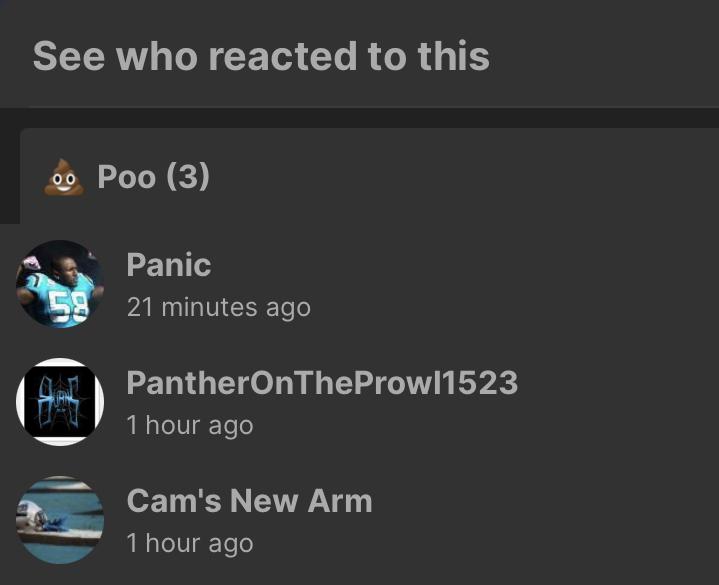Select the raised fist in Panic's avatar photo
The height and width of the screenshot is (585, 719).
(x=31, y=263)
